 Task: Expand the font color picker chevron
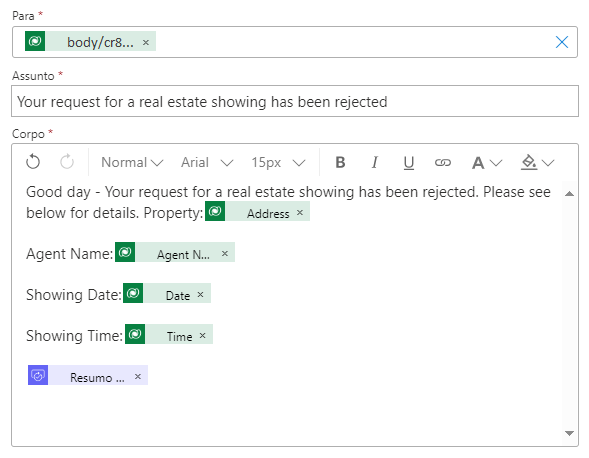pos(496,163)
